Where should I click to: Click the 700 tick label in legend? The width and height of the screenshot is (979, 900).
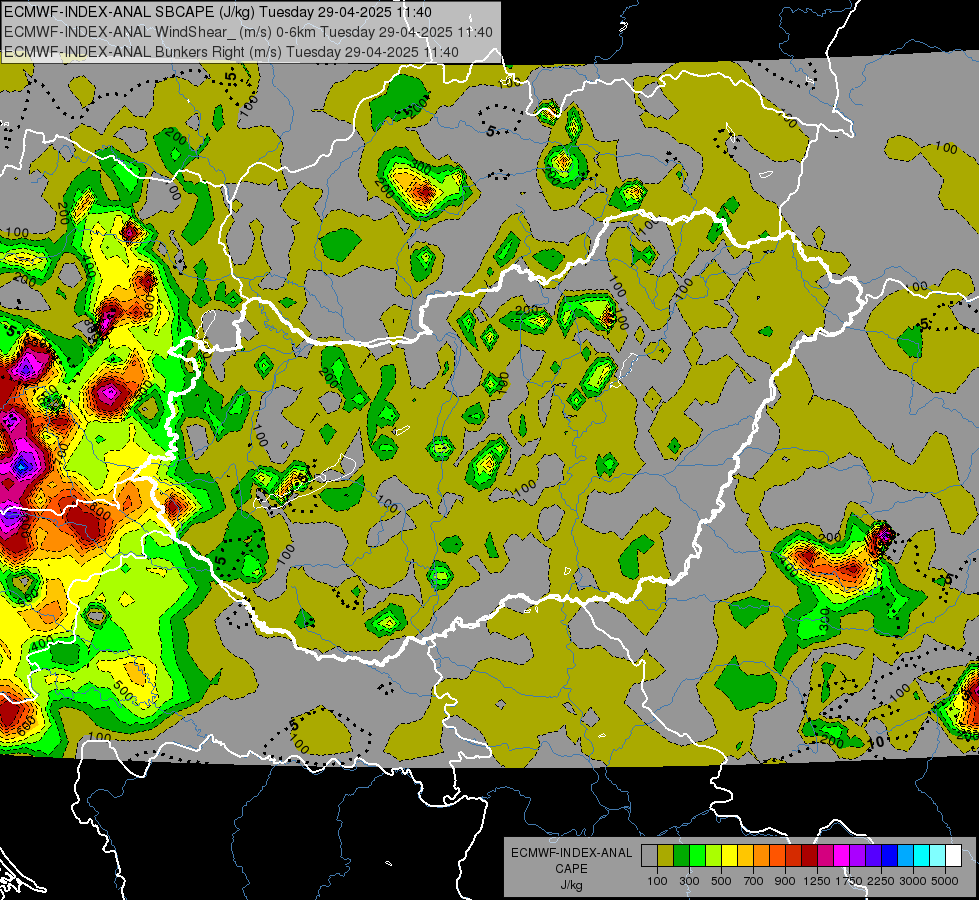(754, 881)
